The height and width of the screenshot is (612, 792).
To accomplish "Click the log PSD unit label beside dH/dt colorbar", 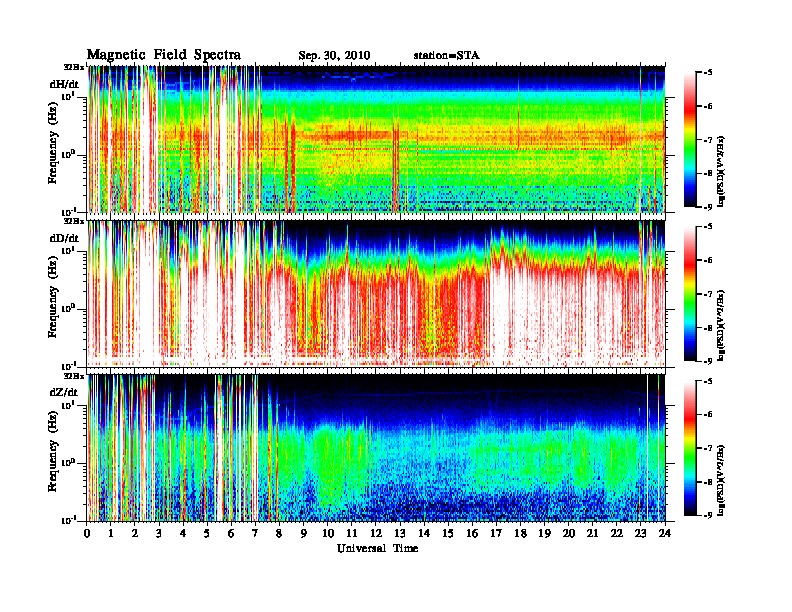I will (721, 171).
